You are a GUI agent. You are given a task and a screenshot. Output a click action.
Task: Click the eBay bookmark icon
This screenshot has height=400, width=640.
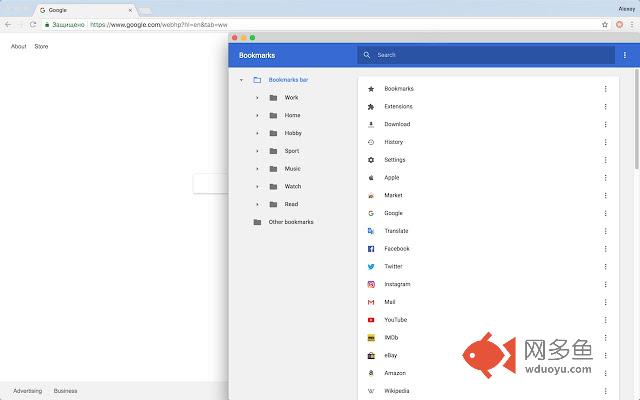(x=371, y=356)
